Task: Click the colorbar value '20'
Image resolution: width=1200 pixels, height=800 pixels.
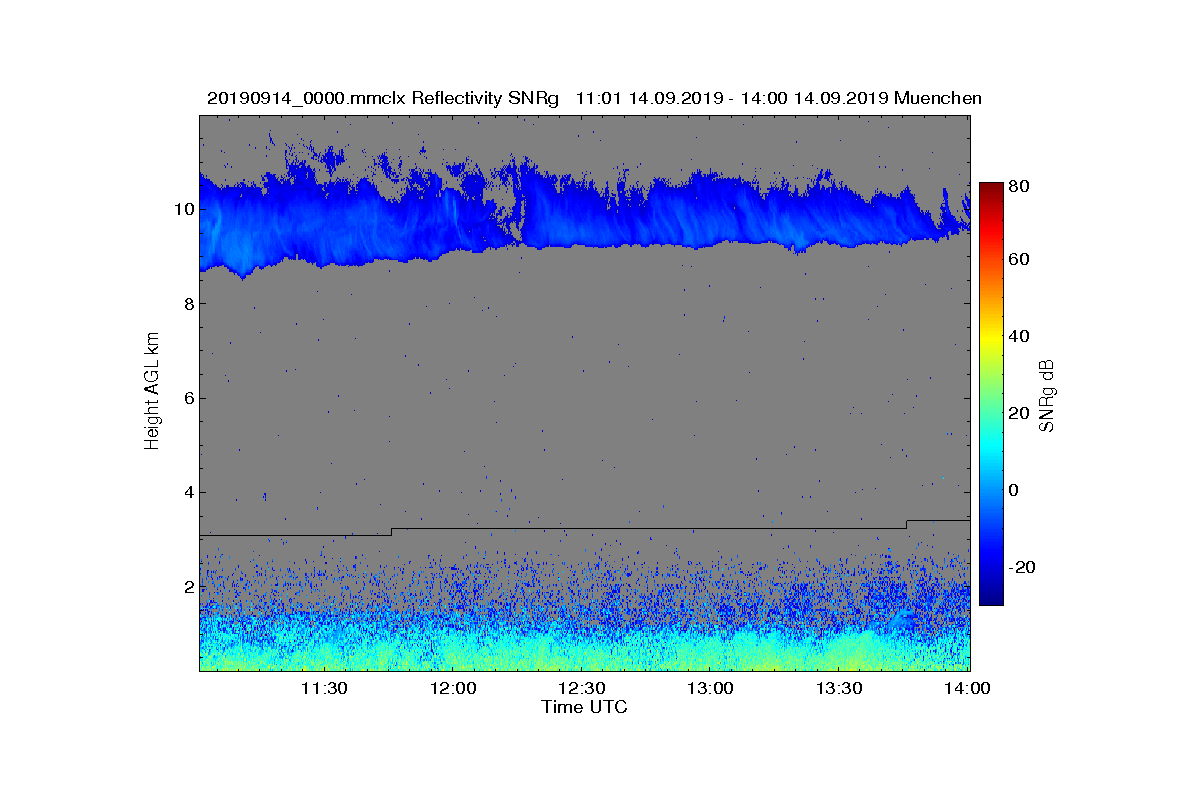Action: [x=1020, y=413]
